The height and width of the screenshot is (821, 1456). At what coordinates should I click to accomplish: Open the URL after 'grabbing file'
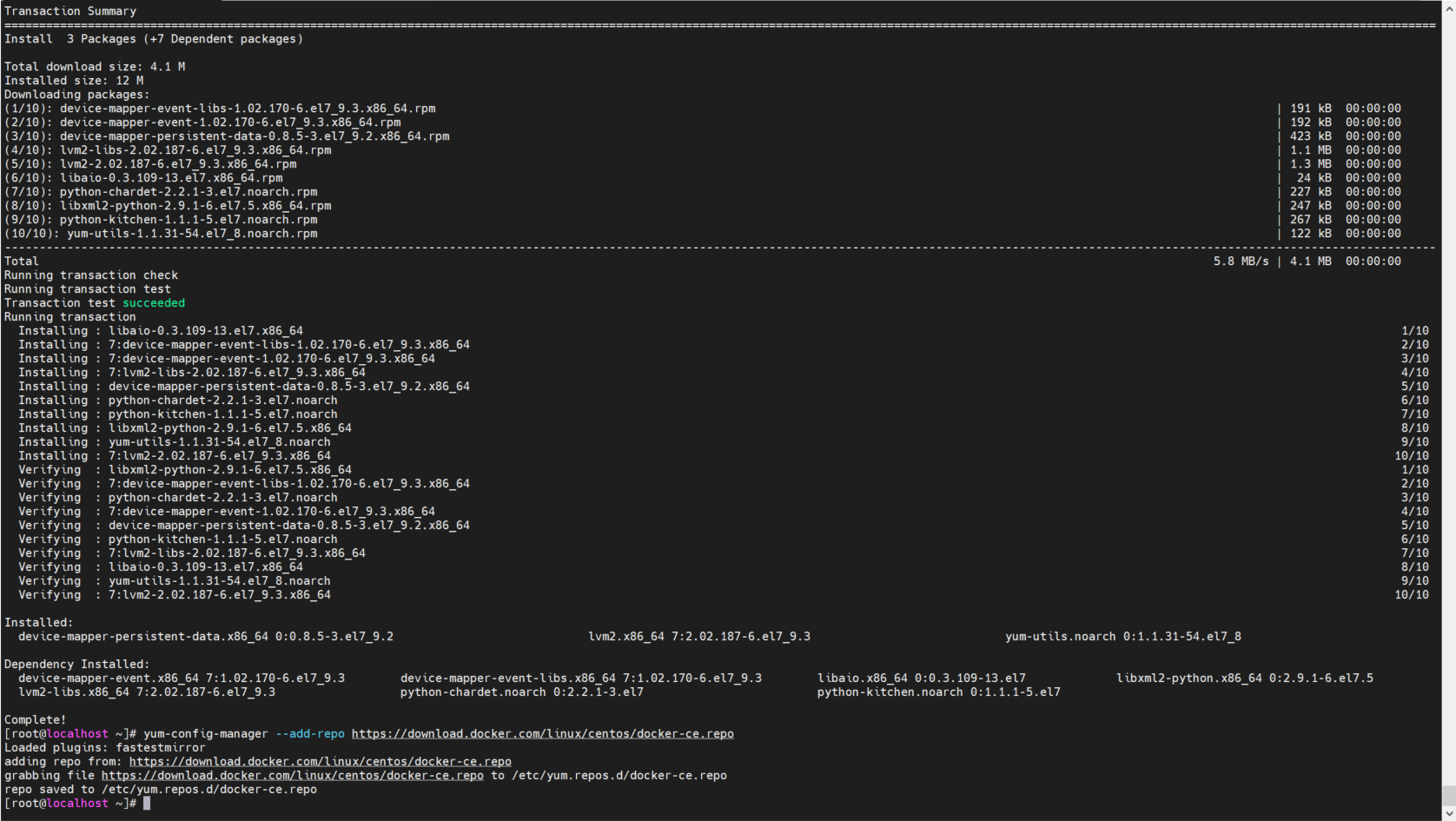click(x=292, y=776)
